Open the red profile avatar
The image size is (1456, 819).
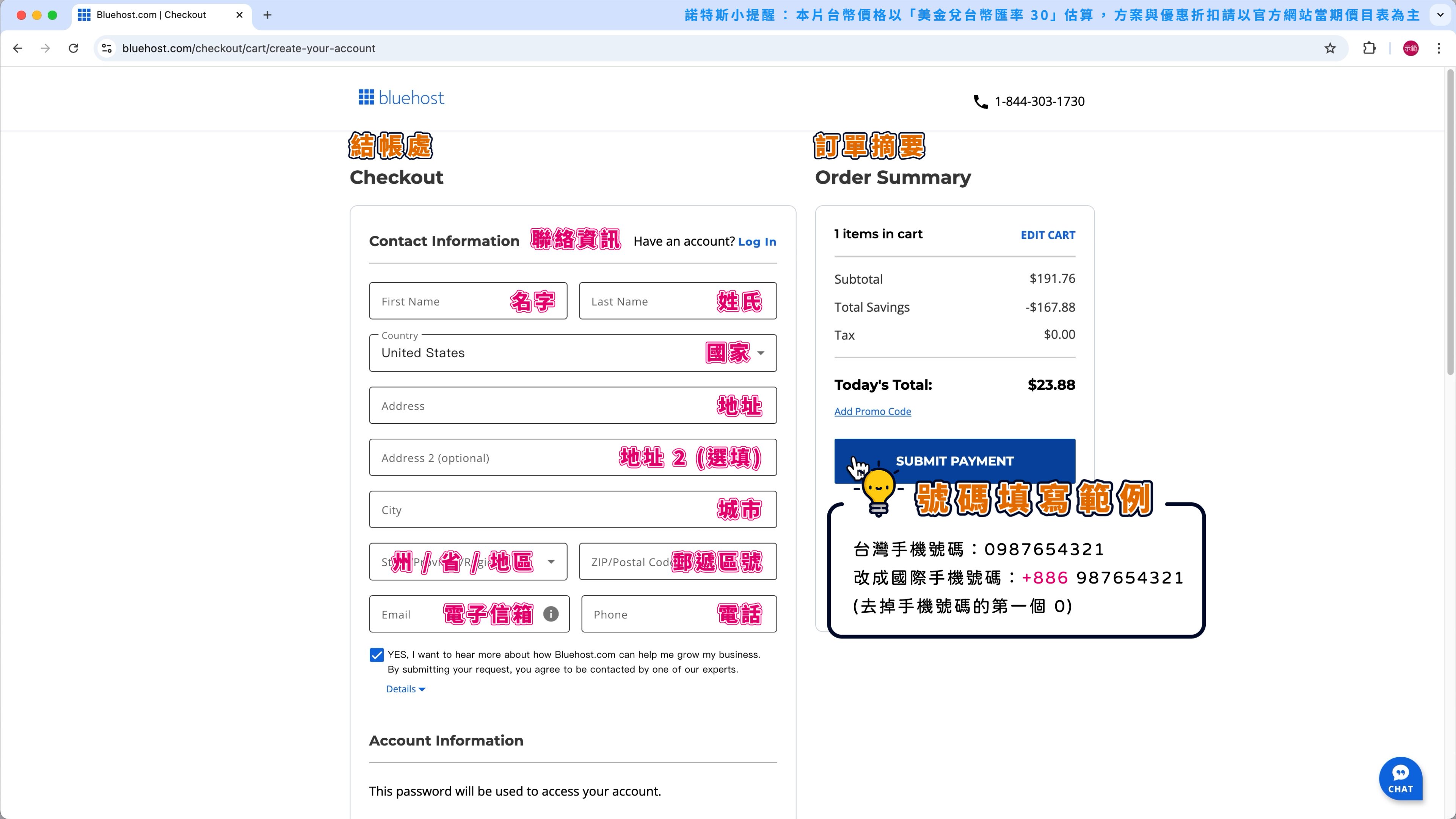pyautogui.click(x=1410, y=49)
